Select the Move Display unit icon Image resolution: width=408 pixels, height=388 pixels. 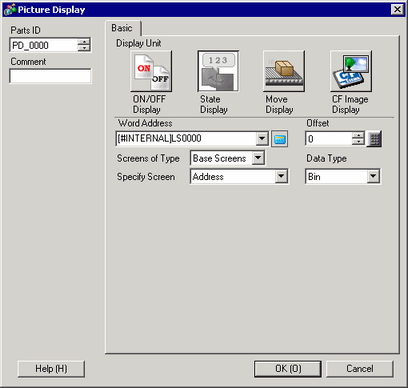pos(284,71)
